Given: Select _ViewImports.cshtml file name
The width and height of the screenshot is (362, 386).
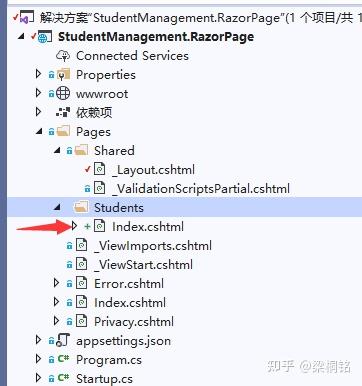Looking at the screenshot, I should point(153,246).
